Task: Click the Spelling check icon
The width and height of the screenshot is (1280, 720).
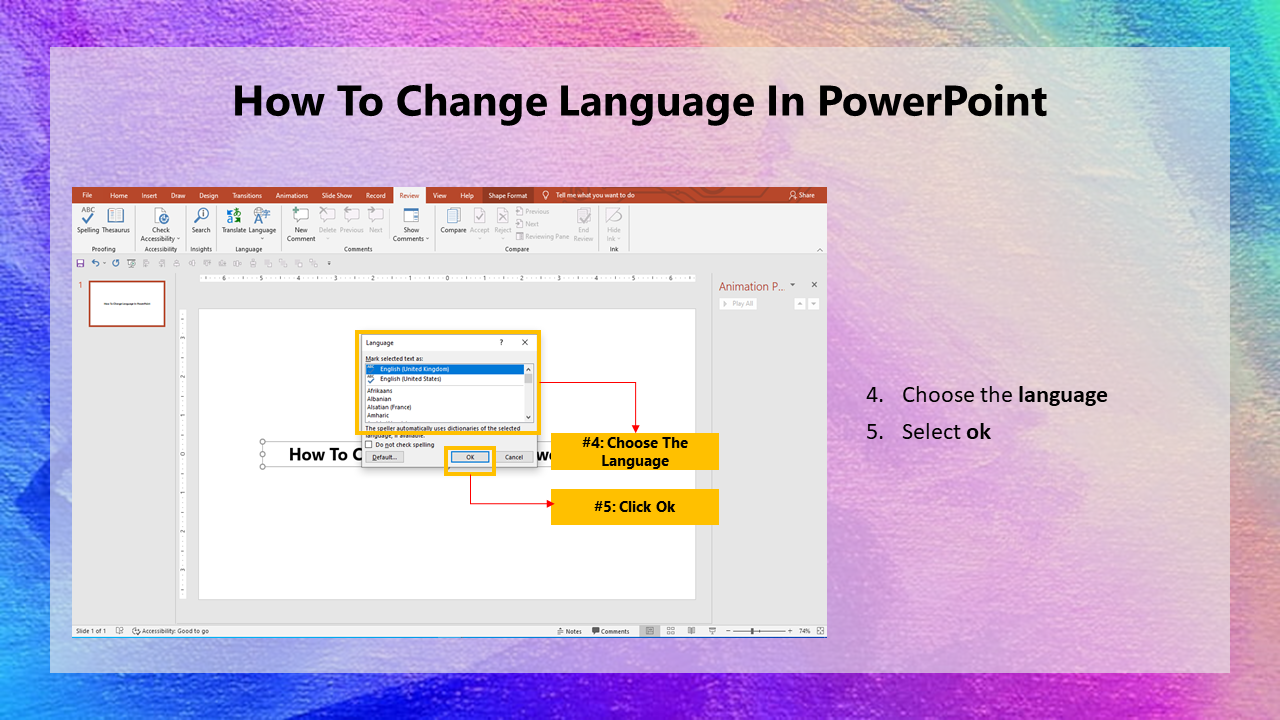Action: pyautogui.click(x=88, y=215)
